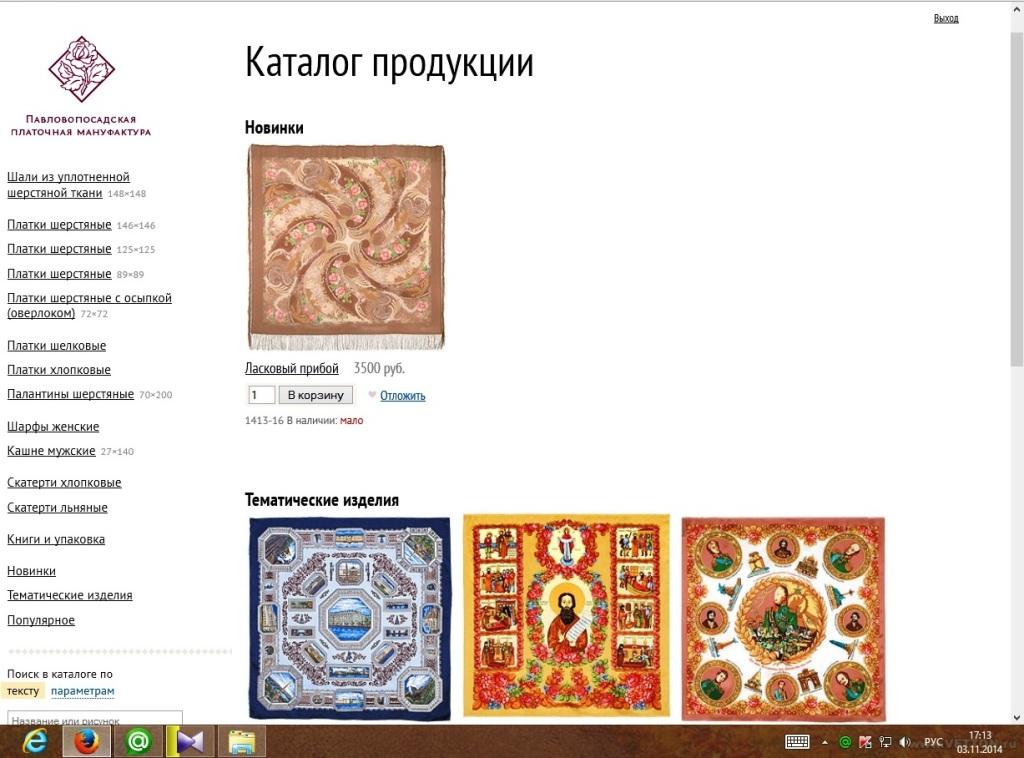Open the File Explorer folder icon
This screenshot has height=758, width=1024.
tap(241, 741)
